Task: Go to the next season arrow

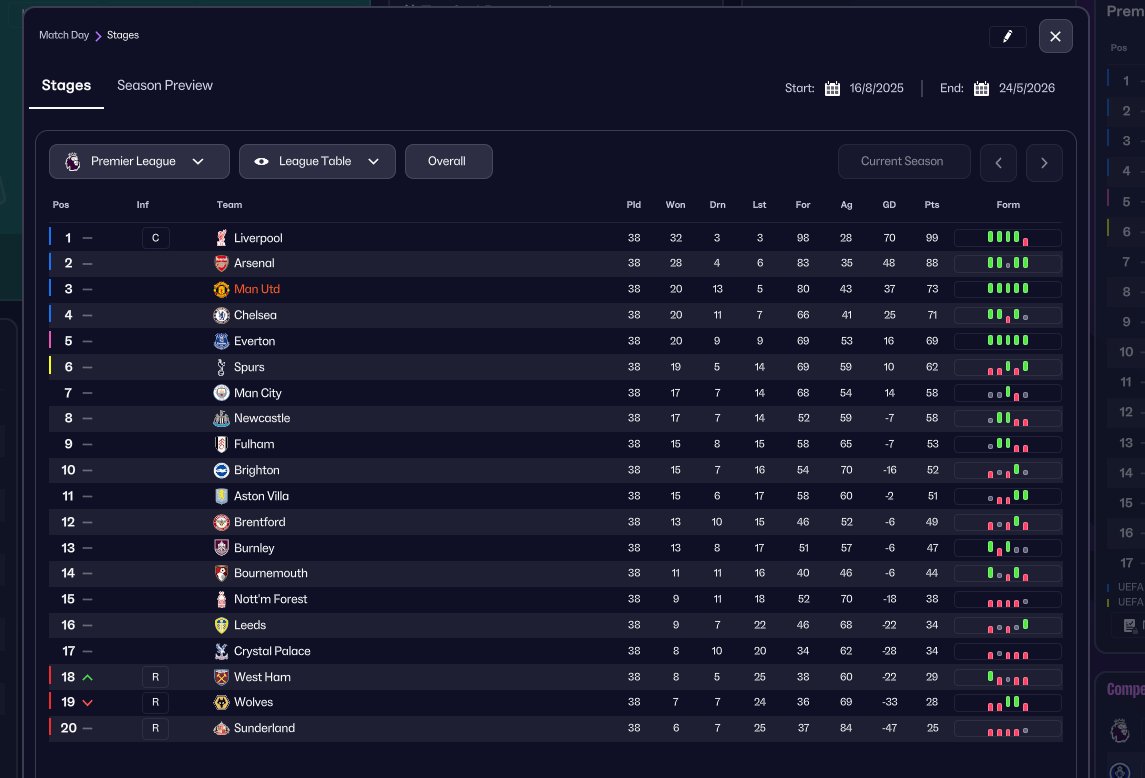Action: click(1044, 162)
